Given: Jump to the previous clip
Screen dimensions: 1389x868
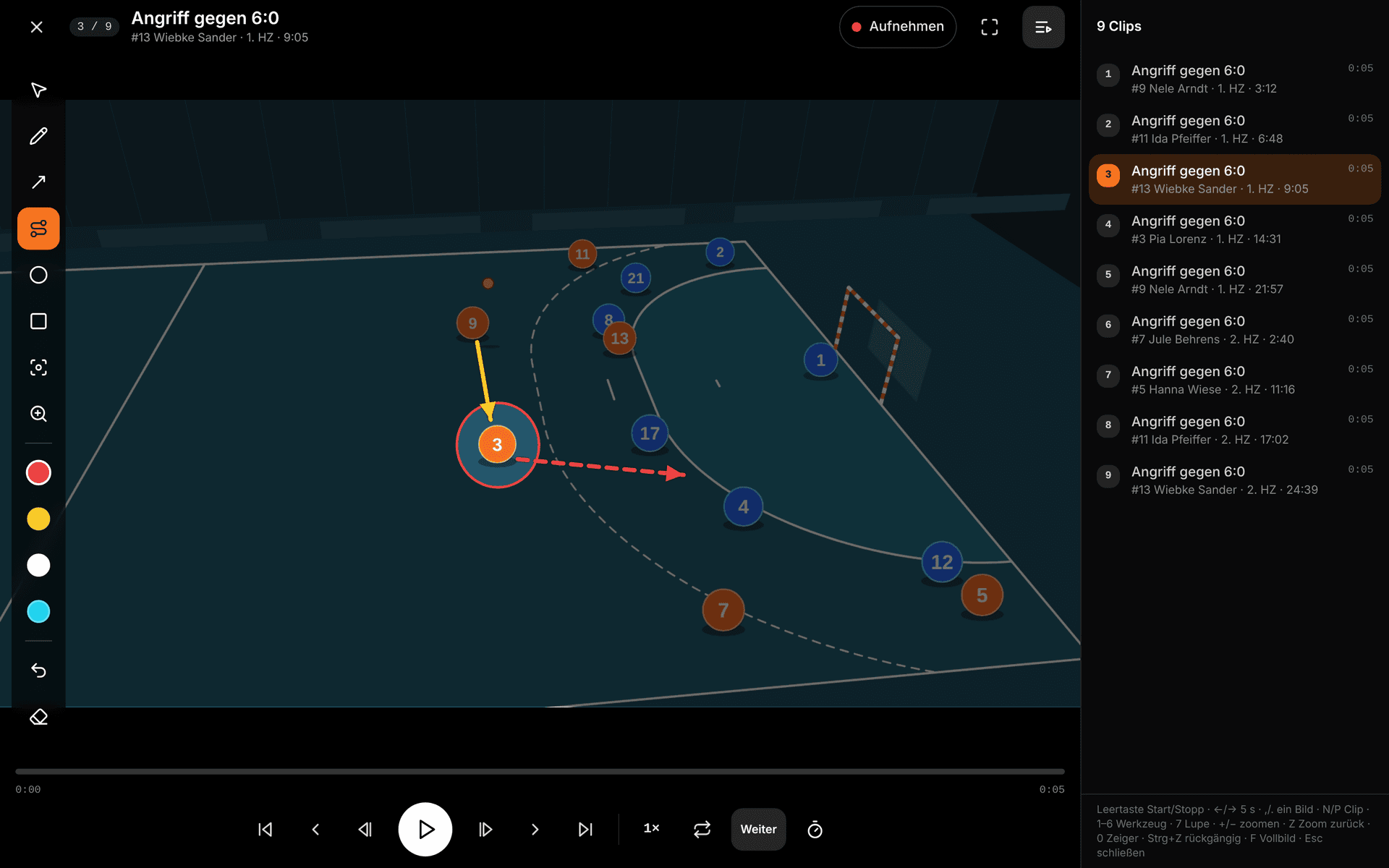Looking at the screenshot, I should tap(266, 830).
